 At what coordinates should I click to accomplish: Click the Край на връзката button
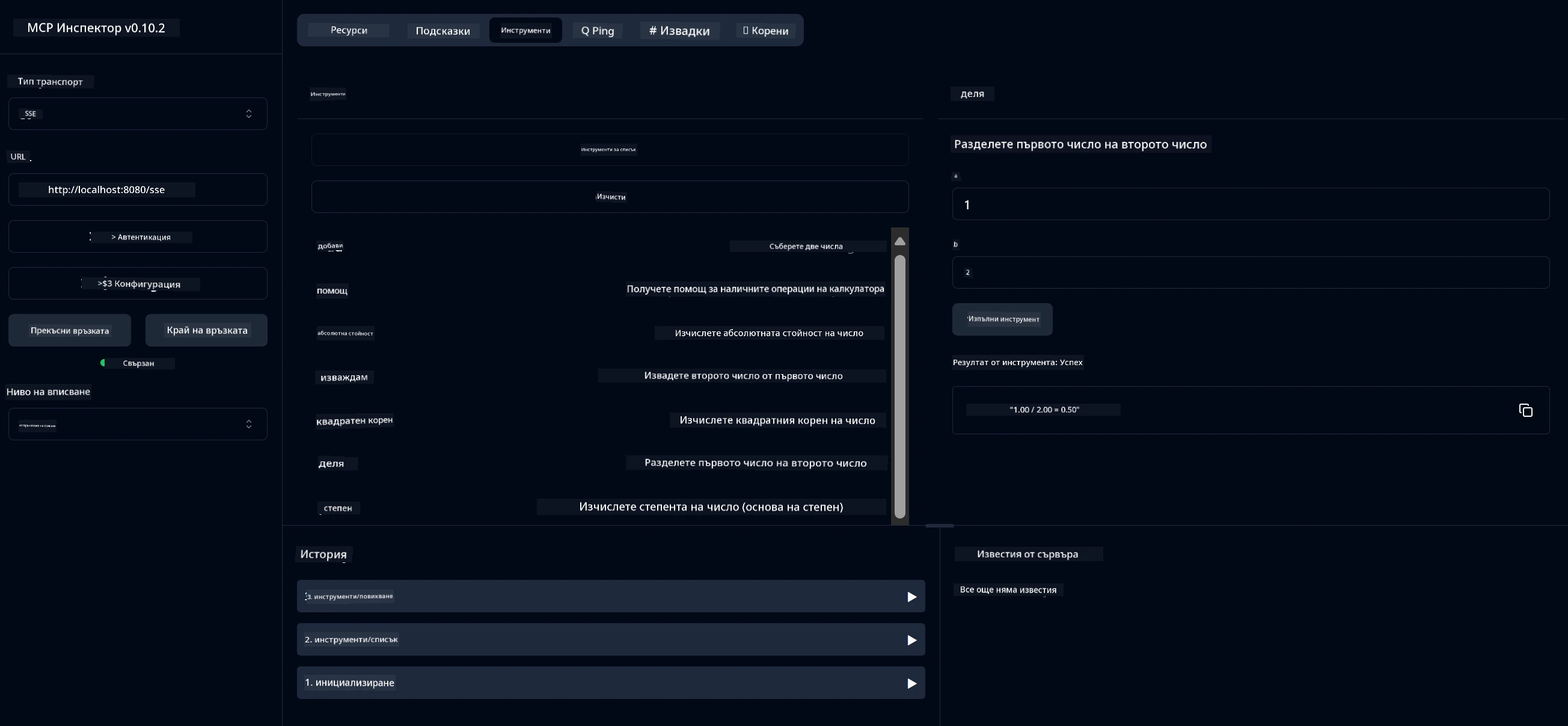[x=206, y=330]
